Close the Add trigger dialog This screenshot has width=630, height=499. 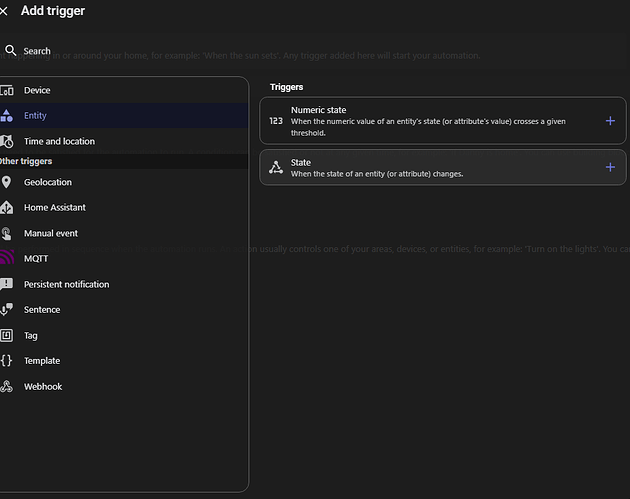(x=5, y=11)
